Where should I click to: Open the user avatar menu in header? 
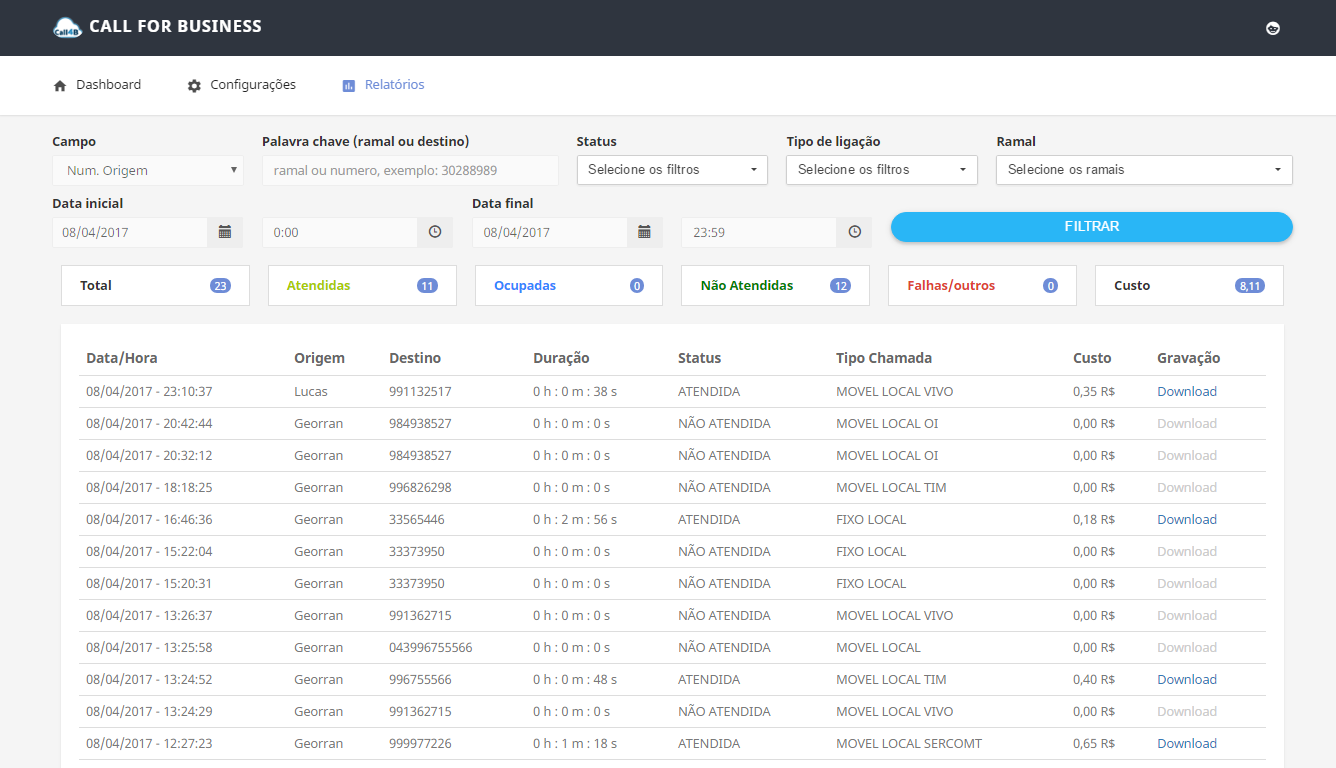(1273, 28)
